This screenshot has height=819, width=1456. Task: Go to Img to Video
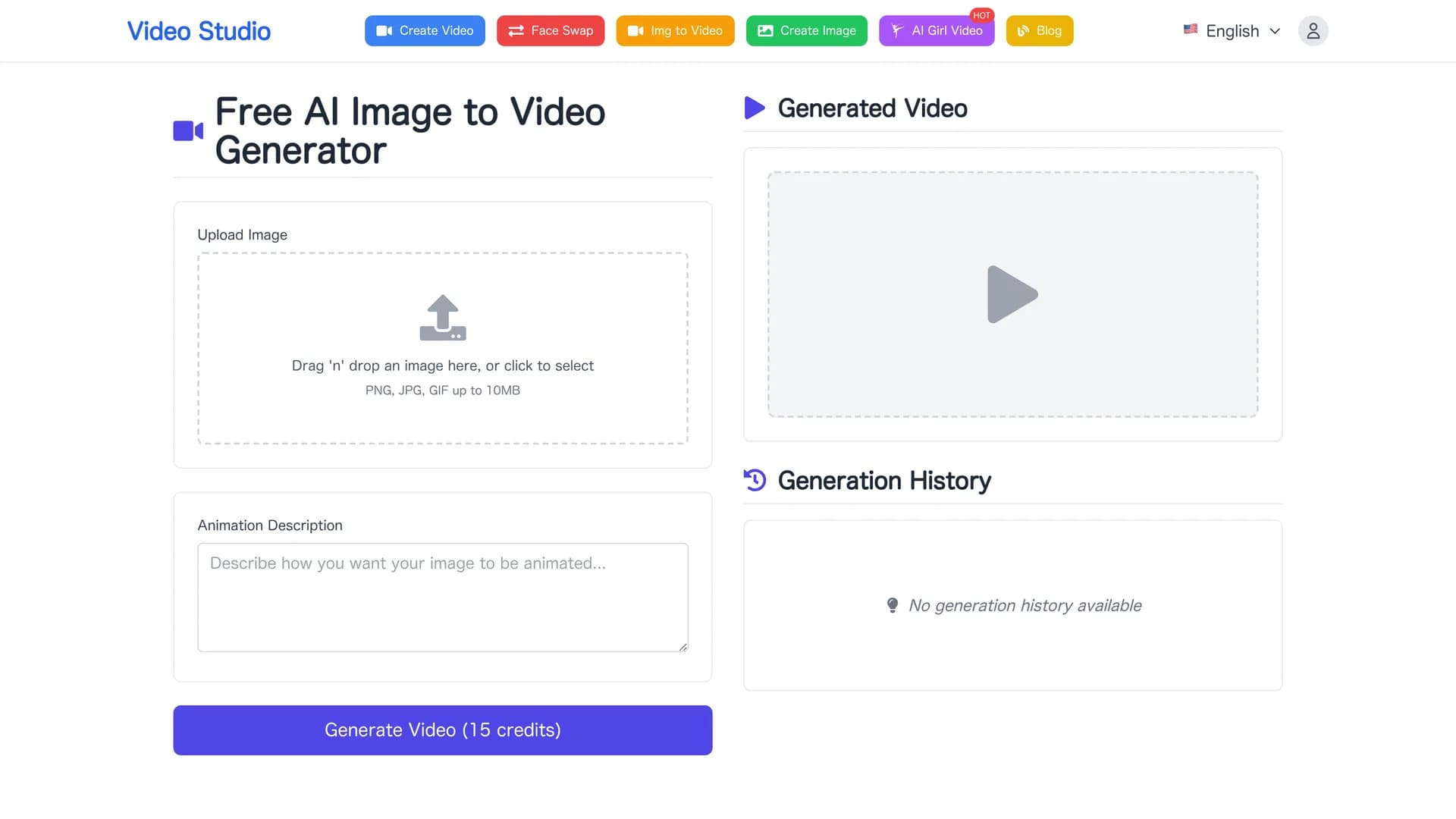[675, 31]
